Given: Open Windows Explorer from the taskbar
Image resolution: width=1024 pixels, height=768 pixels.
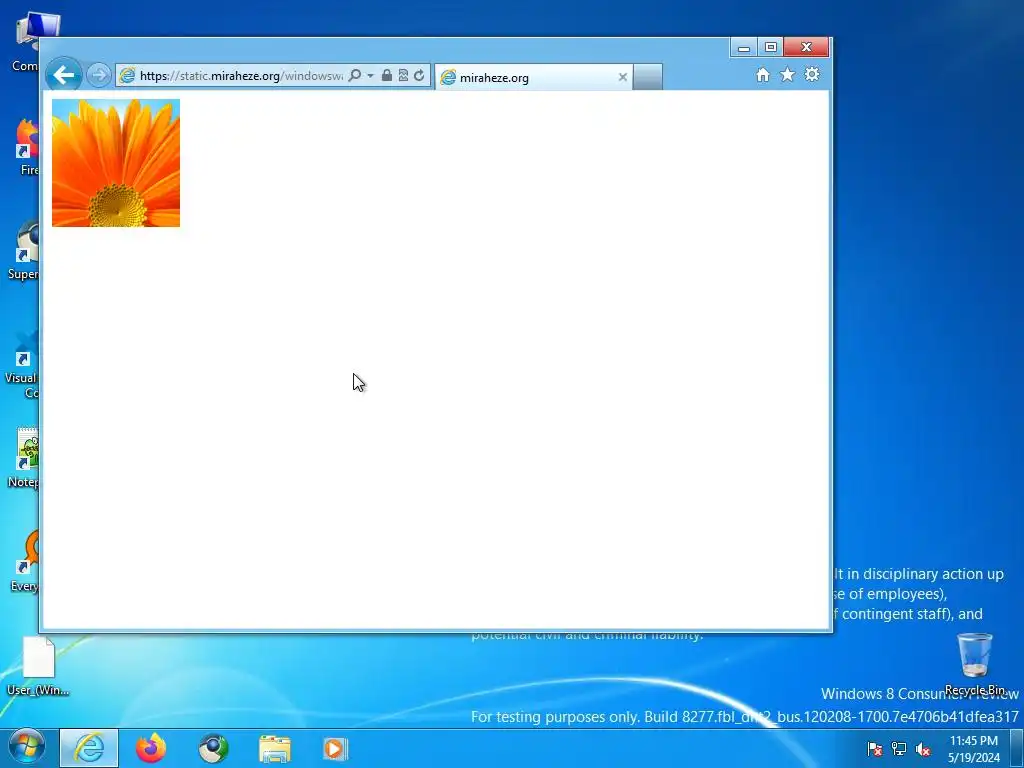Looking at the screenshot, I should pos(275,748).
